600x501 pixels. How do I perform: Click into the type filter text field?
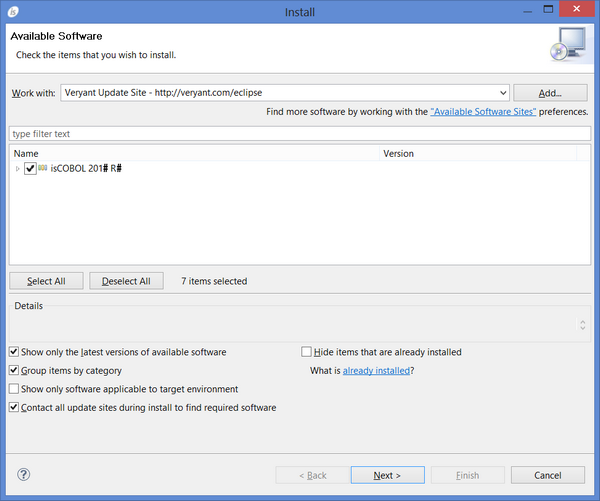(x=298, y=133)
